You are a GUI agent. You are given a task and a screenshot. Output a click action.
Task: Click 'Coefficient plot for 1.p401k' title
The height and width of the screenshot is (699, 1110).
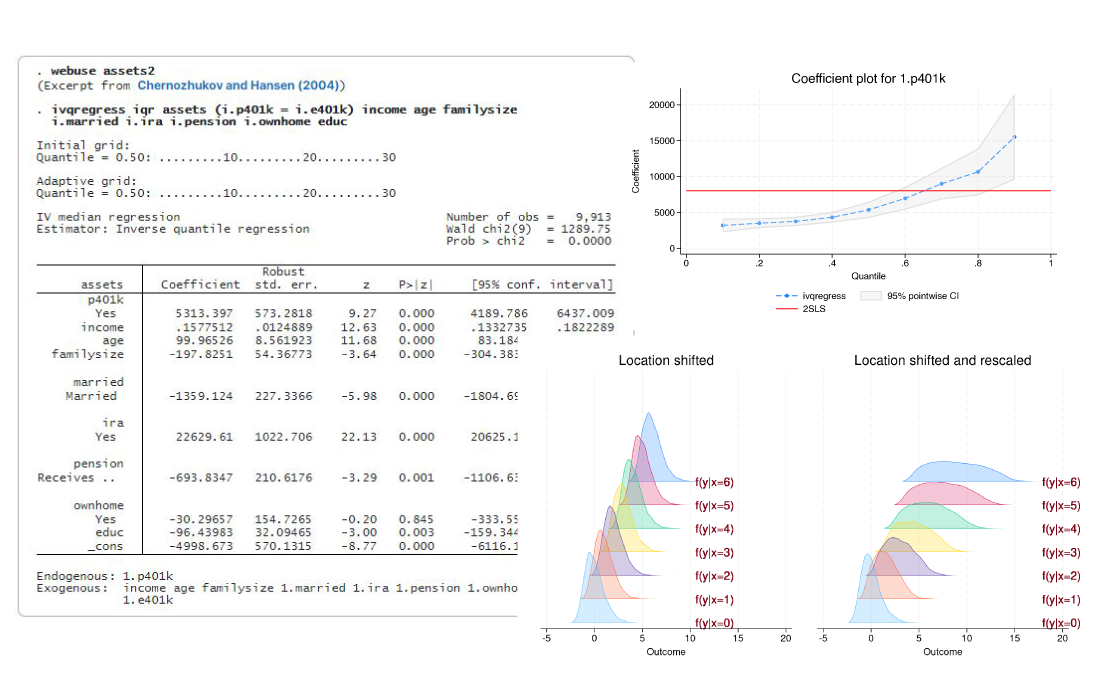[x=868, y=79]
